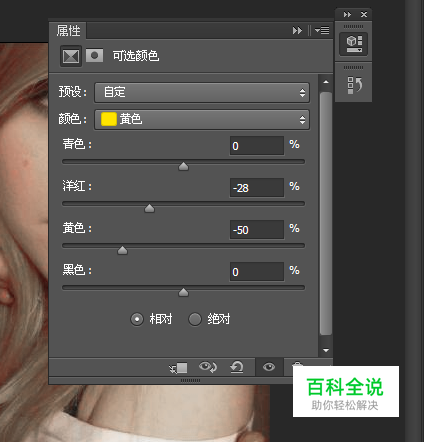Click the panel scrollbar up arrow
This screenshot has width=424, height=442.
tap(326, 82)
